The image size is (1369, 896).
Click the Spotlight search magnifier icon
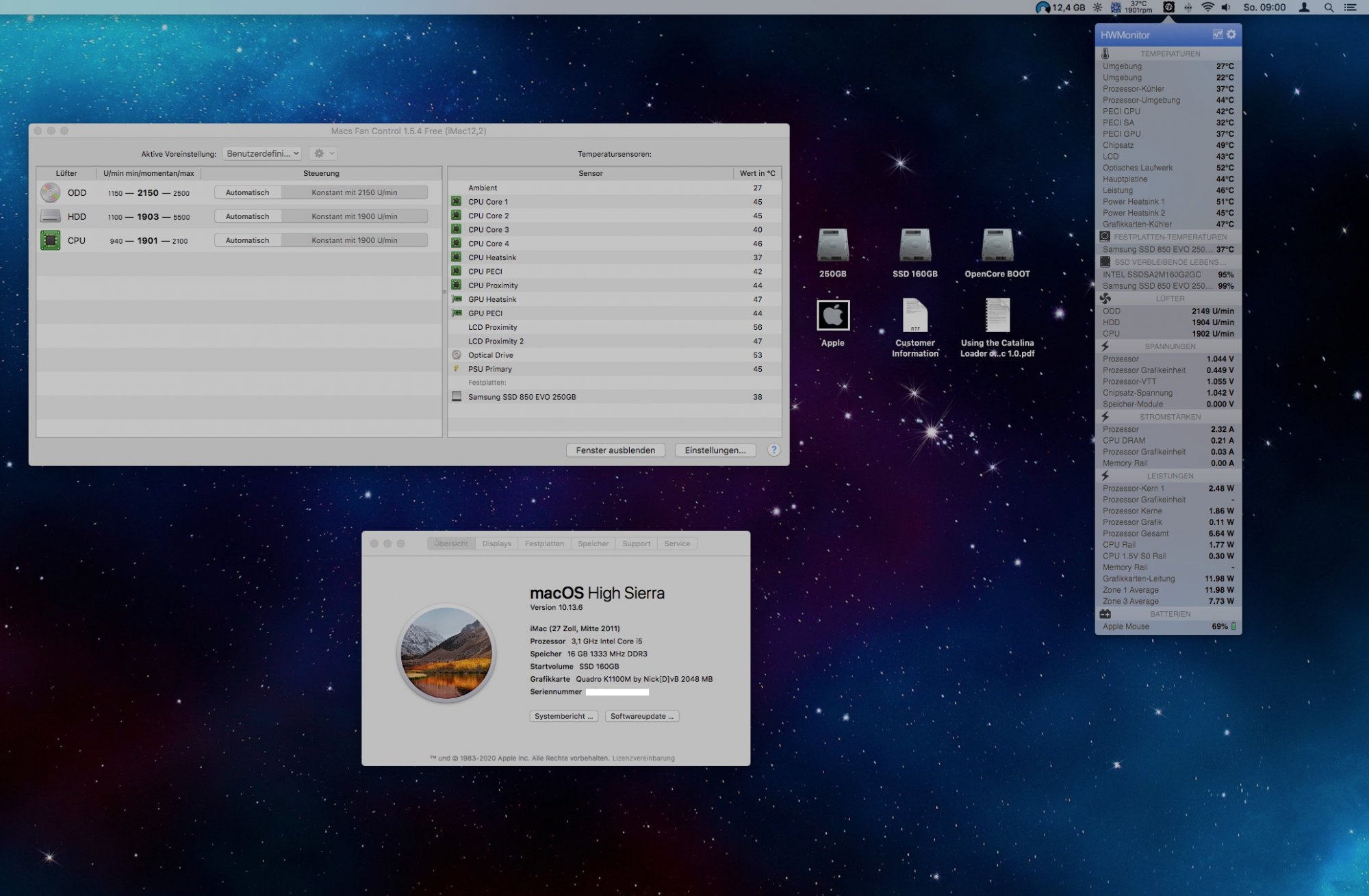pyautogui.click(x=1329, y=8)
